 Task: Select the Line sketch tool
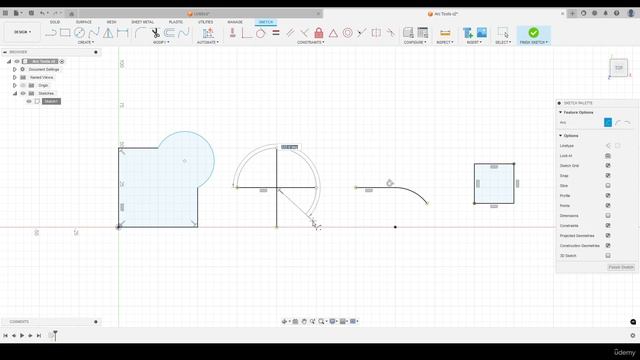click(x=51, y=33)
